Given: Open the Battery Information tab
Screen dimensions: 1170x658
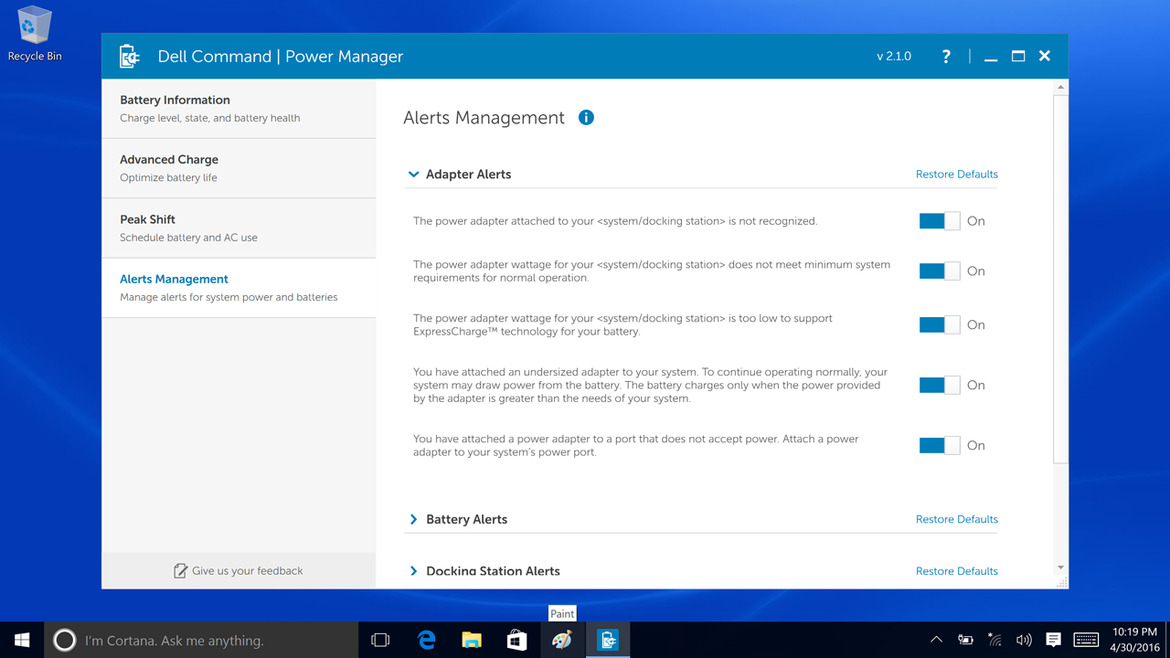Looking at the screenshot, I should click(239, 108).
